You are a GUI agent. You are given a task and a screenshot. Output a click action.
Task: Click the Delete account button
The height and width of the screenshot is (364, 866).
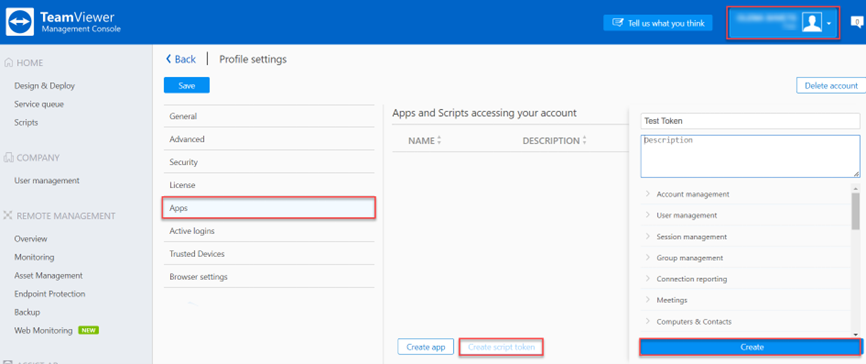[831, 86]
